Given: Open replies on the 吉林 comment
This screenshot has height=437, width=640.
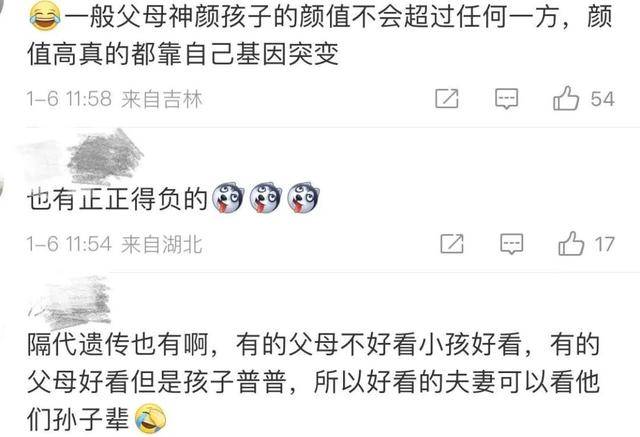Looking at the screenshot, I should pos(506,99).
